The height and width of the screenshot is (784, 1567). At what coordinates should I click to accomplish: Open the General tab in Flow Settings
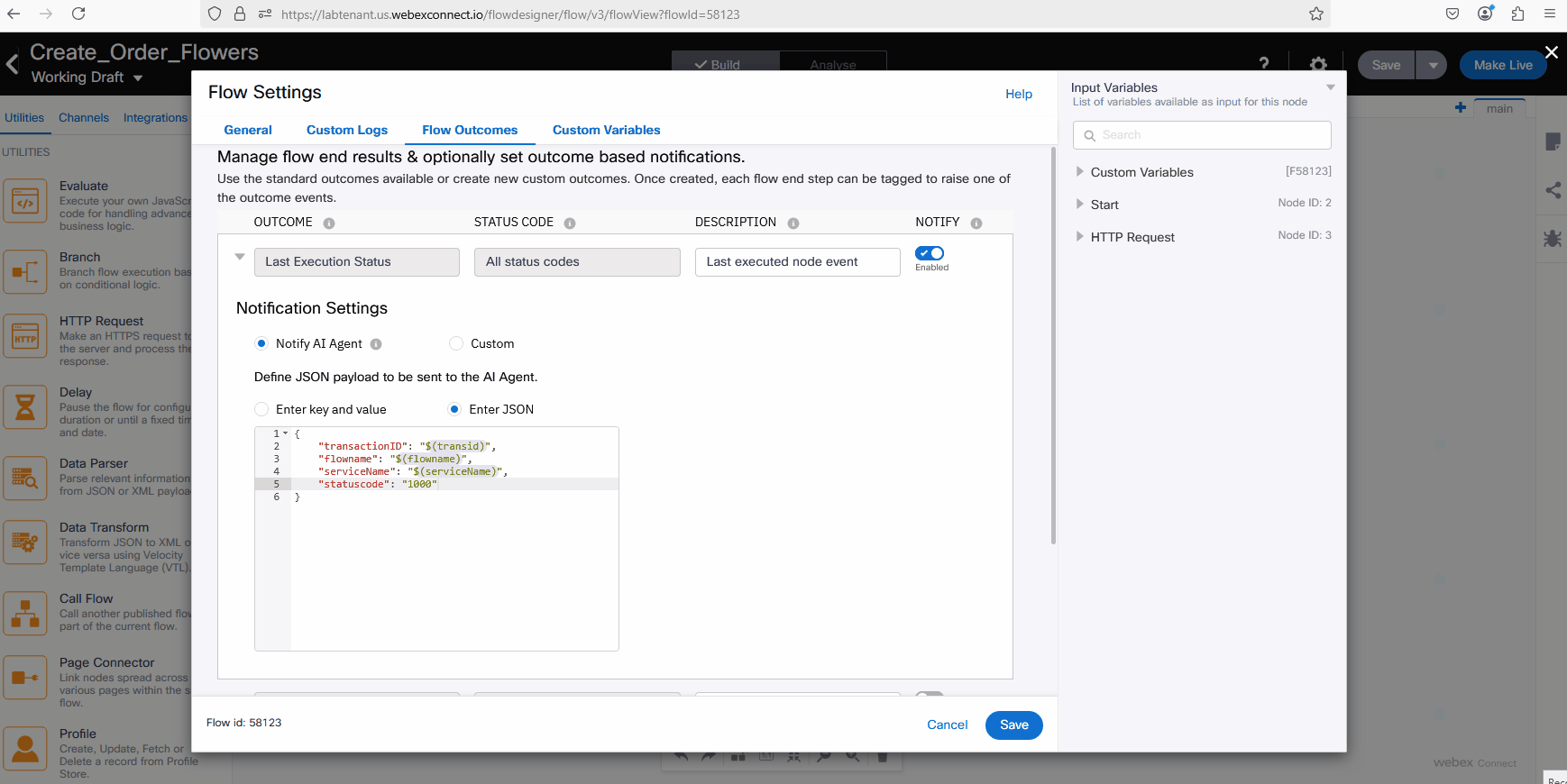coord(248,130)
